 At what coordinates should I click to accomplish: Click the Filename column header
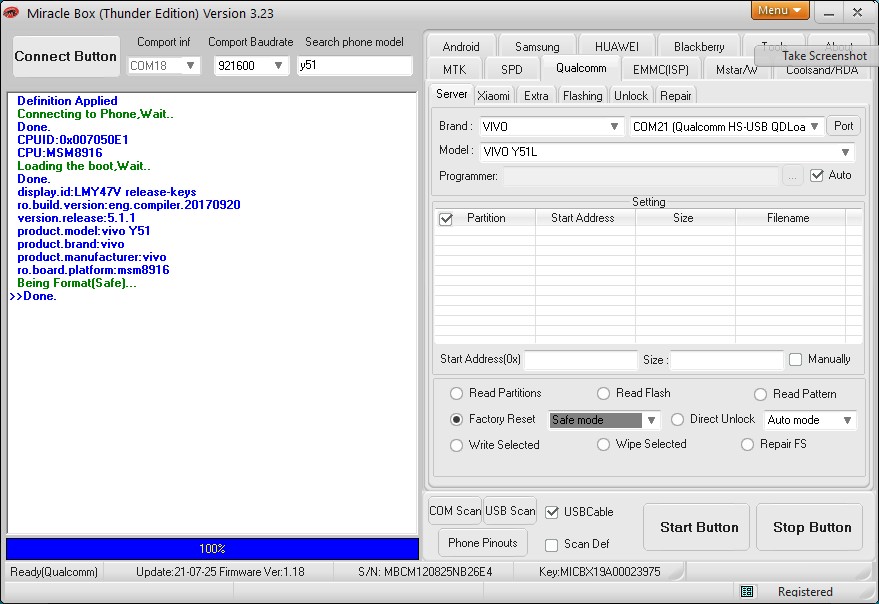789,218
